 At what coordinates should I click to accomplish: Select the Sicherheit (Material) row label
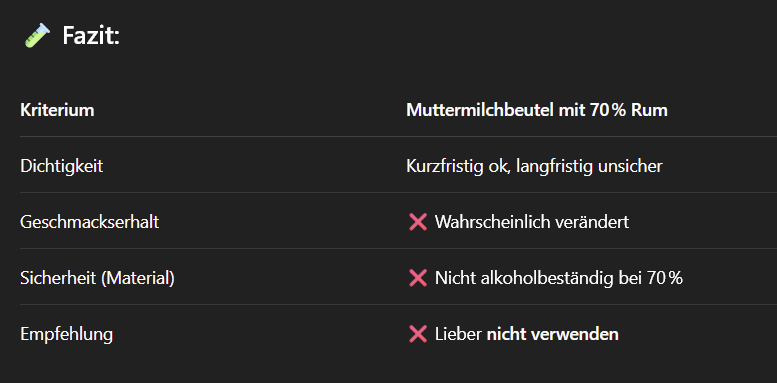point(98,278)
